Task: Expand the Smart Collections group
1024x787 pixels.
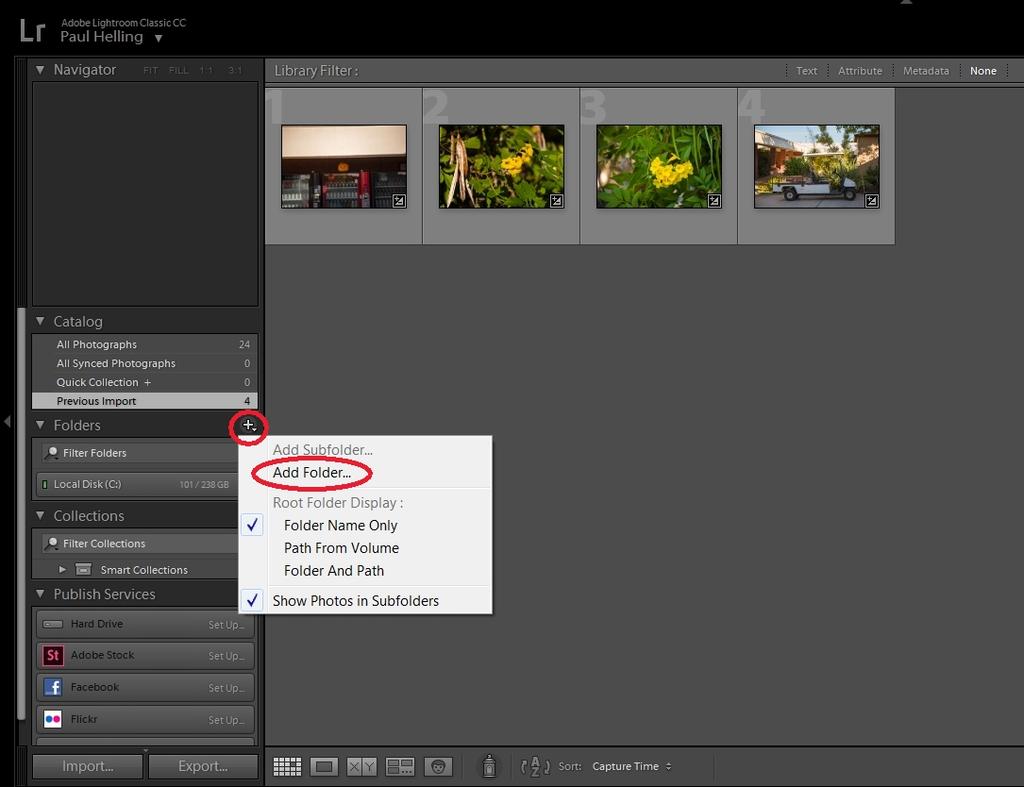Action: (x=62, y=570)
